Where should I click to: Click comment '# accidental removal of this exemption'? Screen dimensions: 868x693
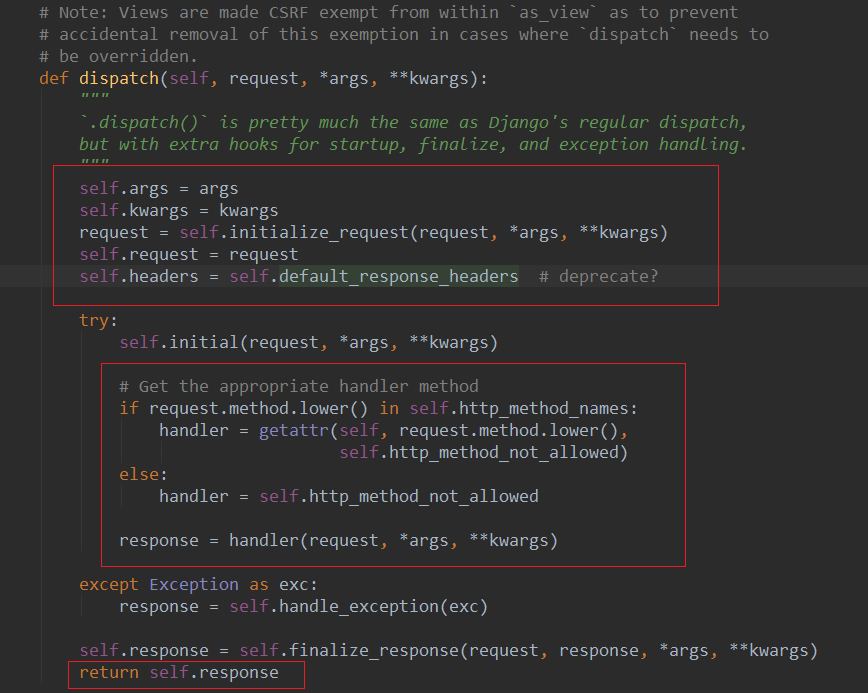click(404, 35)
